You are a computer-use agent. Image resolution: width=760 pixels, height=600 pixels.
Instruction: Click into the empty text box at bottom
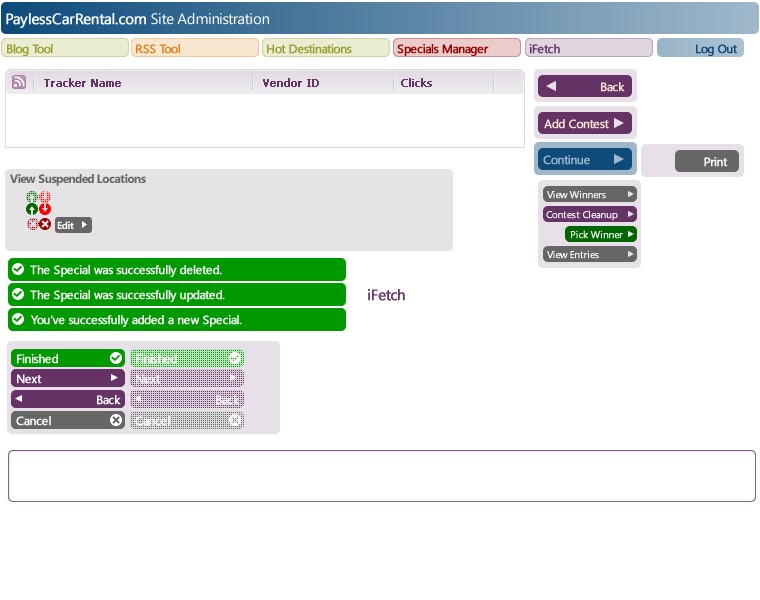(381, 476)
